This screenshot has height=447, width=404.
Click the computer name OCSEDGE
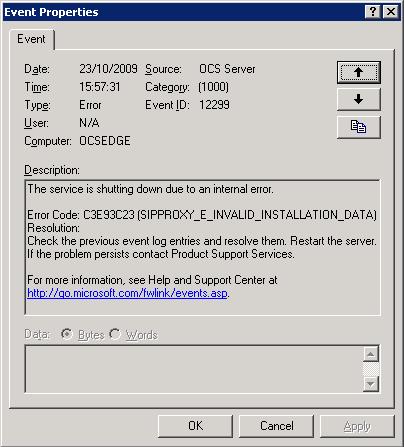(105, 141)
